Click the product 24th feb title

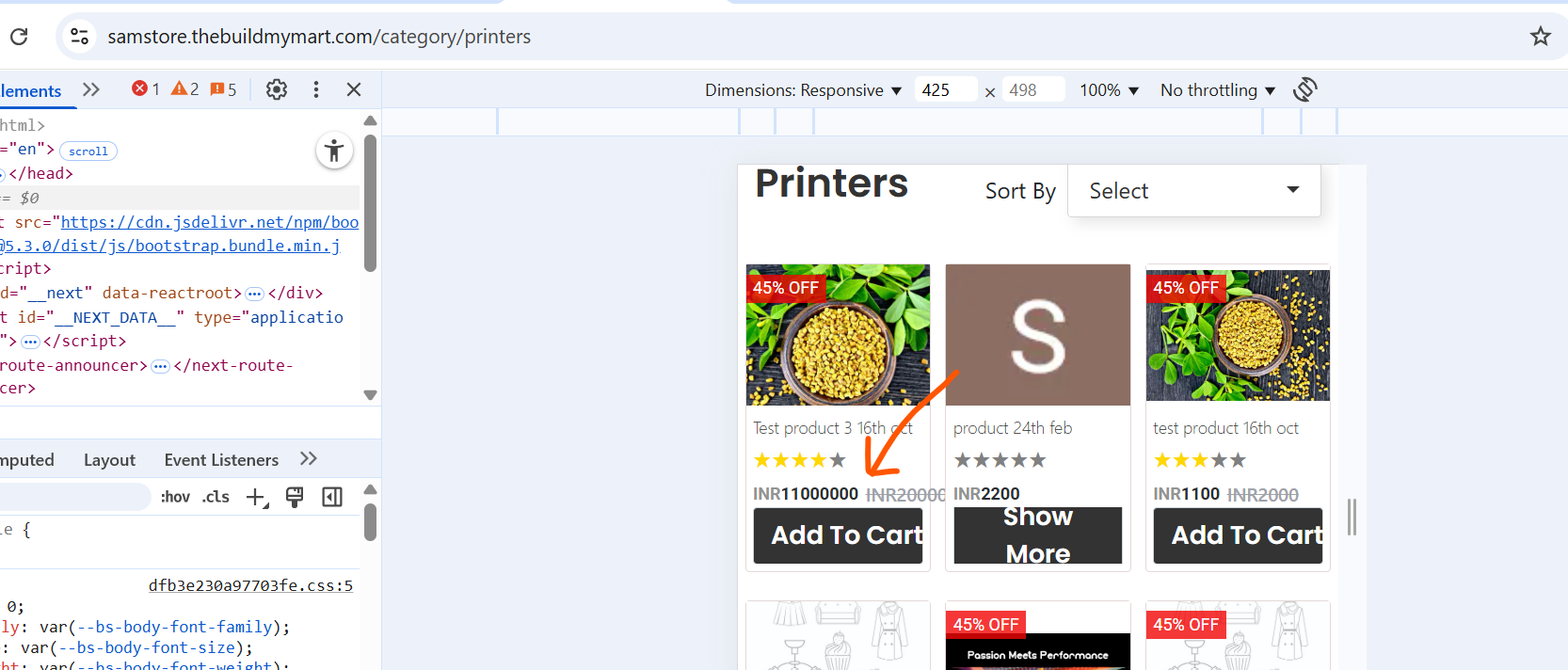(1013, 428)
